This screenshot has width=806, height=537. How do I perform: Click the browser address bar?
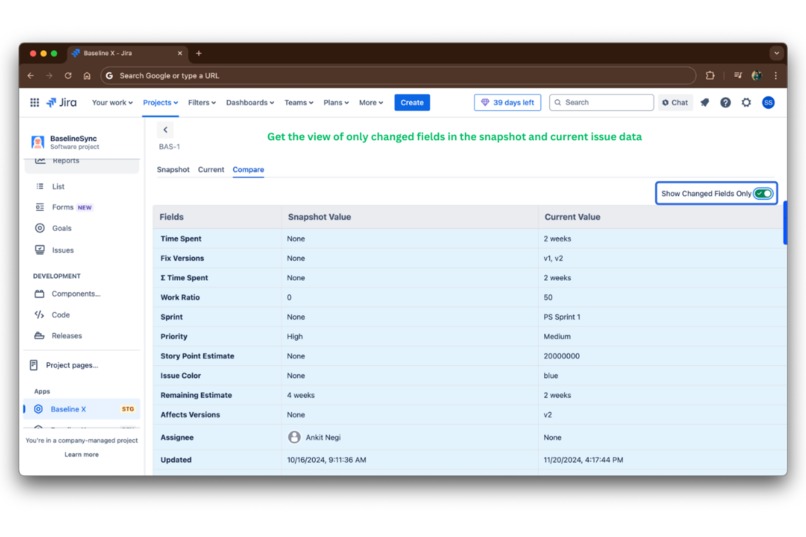(398, 76)
